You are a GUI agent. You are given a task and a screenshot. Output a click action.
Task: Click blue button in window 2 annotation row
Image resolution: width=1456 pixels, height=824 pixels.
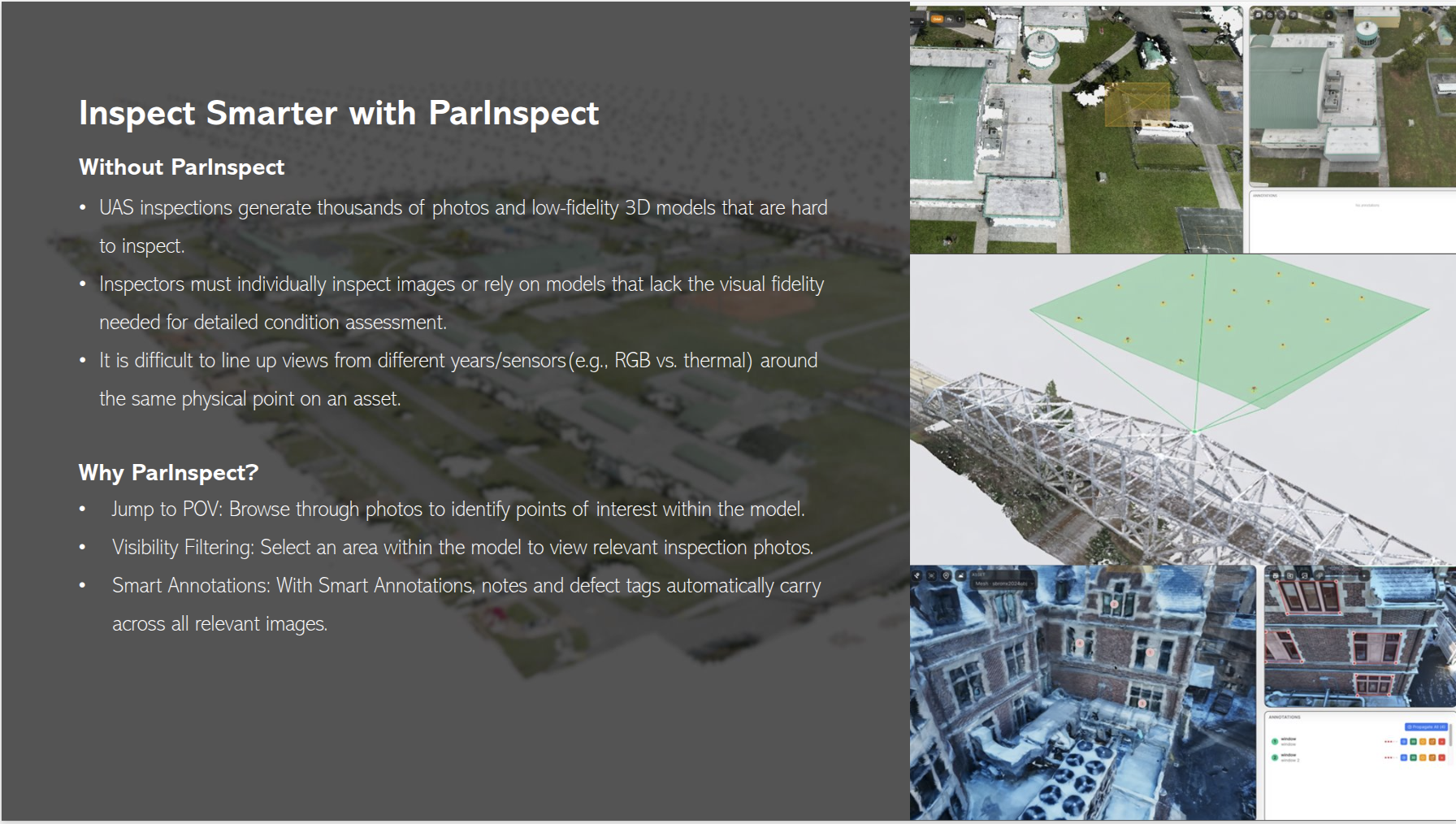1404,757
